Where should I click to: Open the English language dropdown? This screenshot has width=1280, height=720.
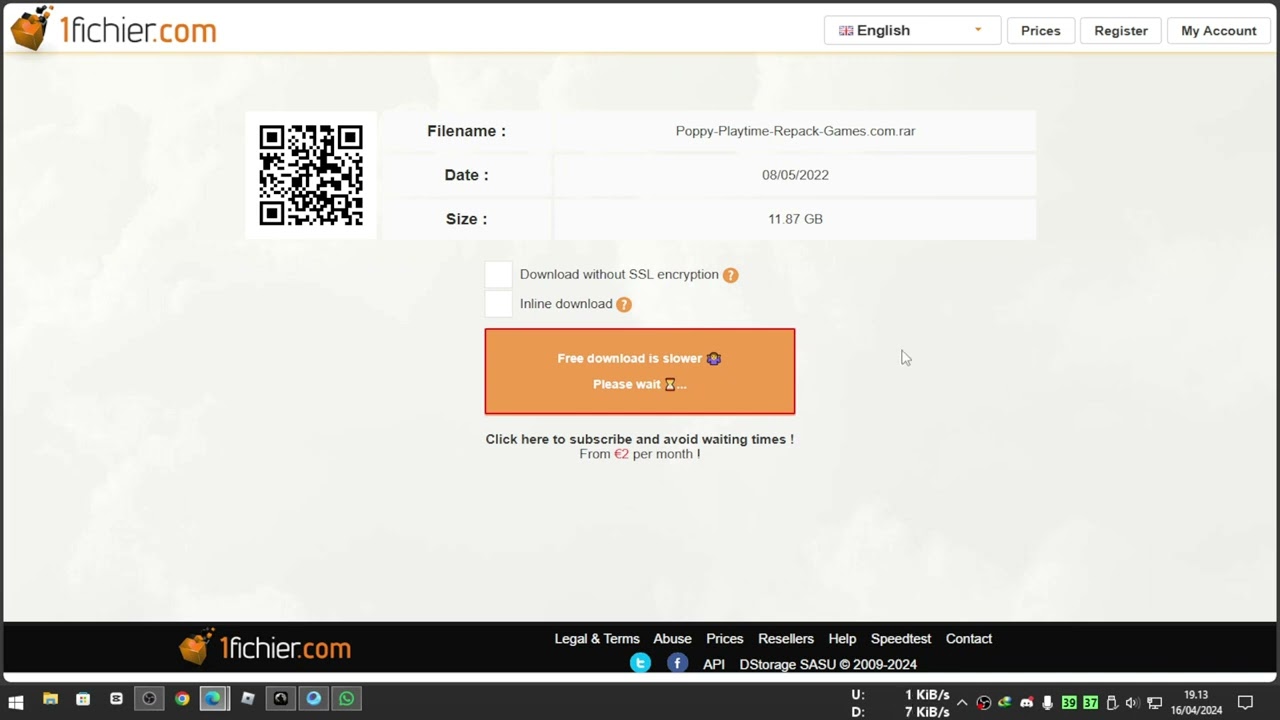[912, 30]
